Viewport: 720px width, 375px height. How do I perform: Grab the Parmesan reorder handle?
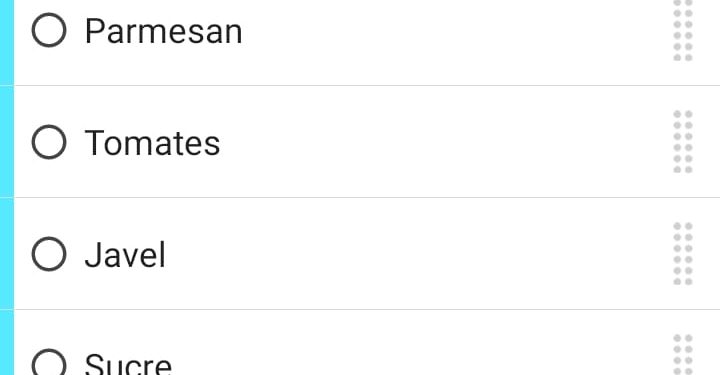[x=683, y=30]
